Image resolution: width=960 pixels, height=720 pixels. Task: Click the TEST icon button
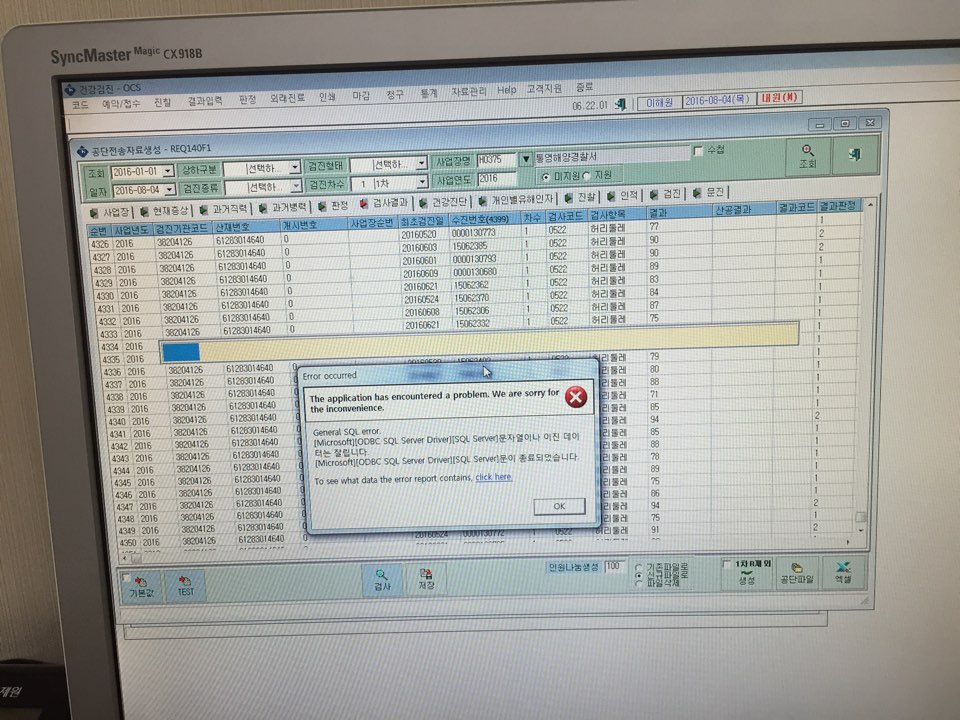coord(184,580)
